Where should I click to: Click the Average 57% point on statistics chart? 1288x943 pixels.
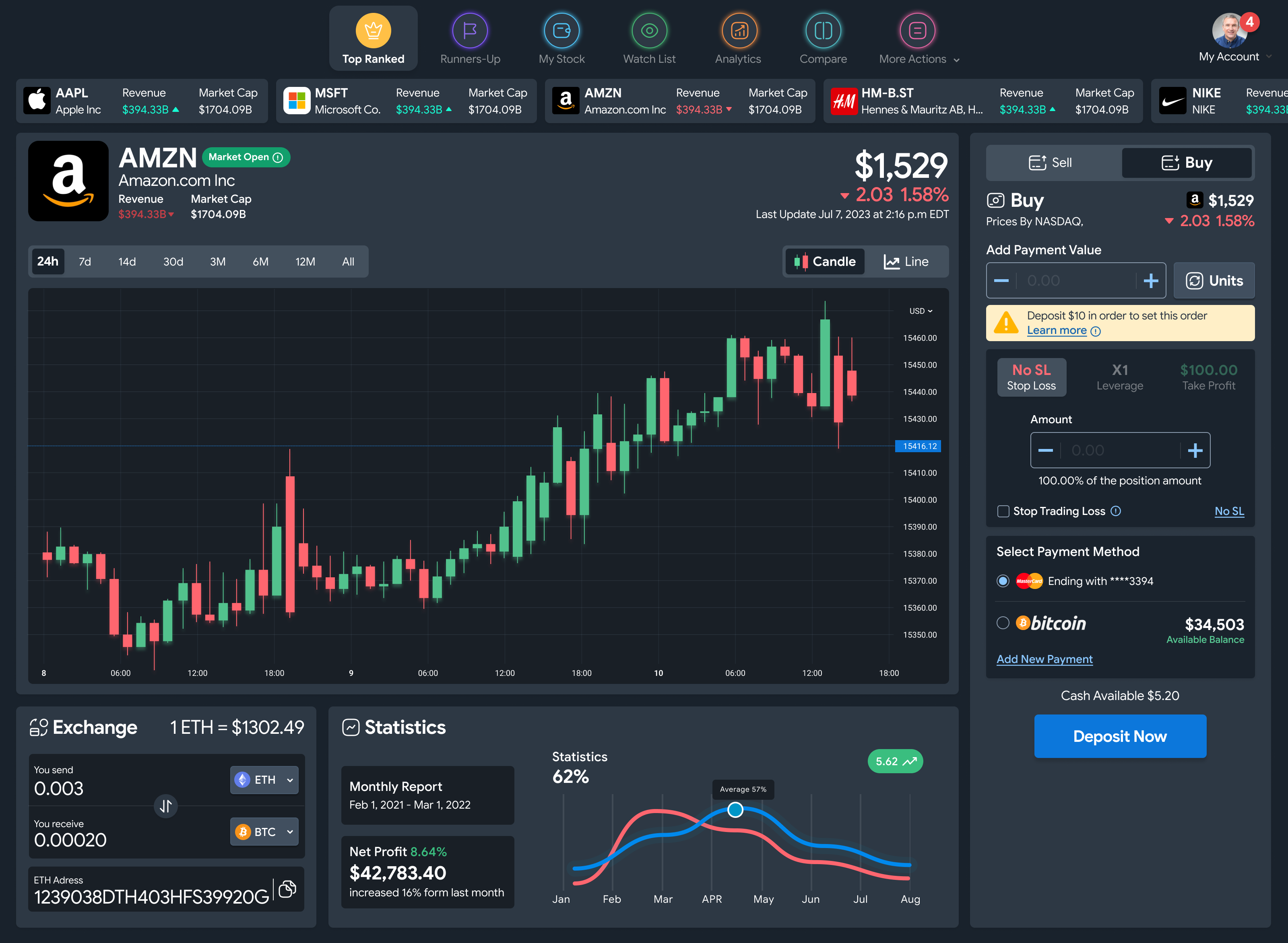coord(735,809)
